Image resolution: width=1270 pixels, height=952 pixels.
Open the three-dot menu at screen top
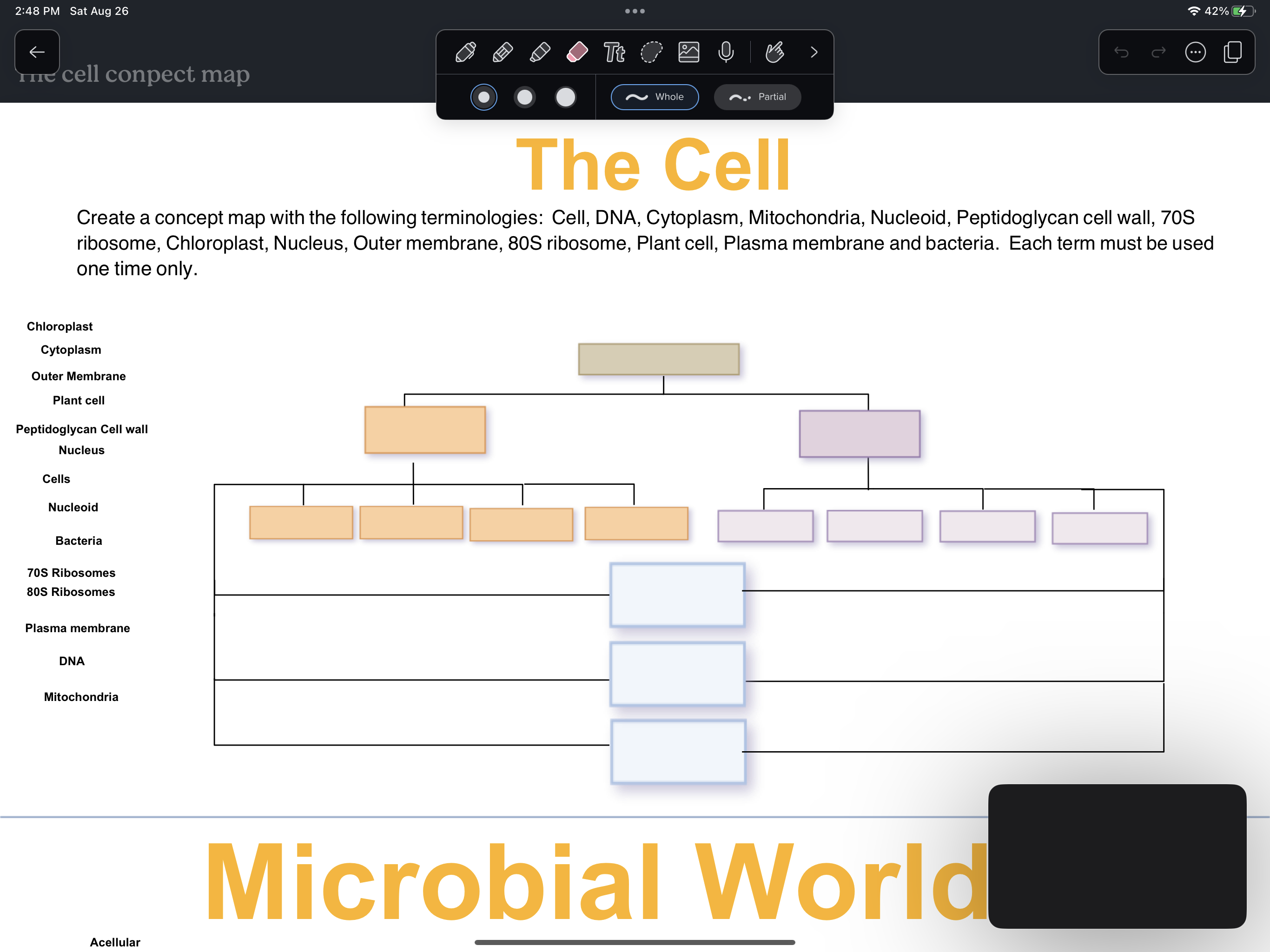pyautogui.click(x=635, y=10)
